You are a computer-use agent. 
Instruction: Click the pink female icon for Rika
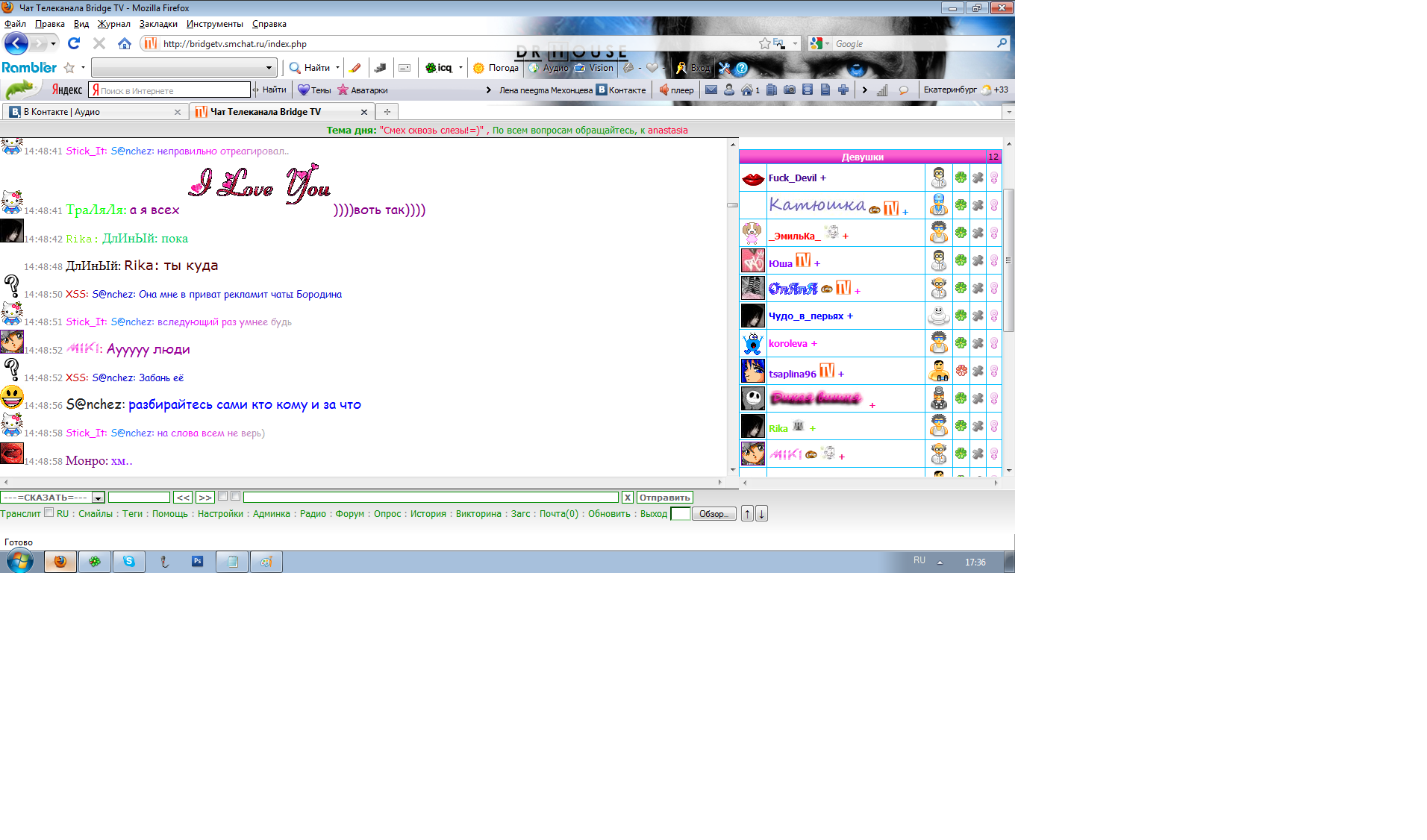pos(994,426)
